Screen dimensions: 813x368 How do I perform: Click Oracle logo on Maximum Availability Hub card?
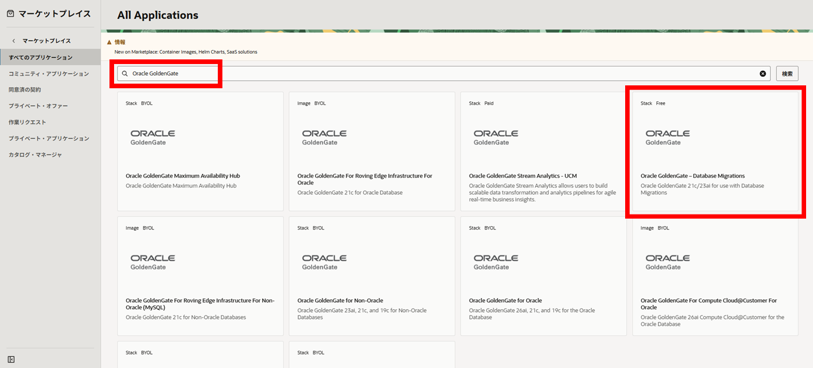pos(152,137)
